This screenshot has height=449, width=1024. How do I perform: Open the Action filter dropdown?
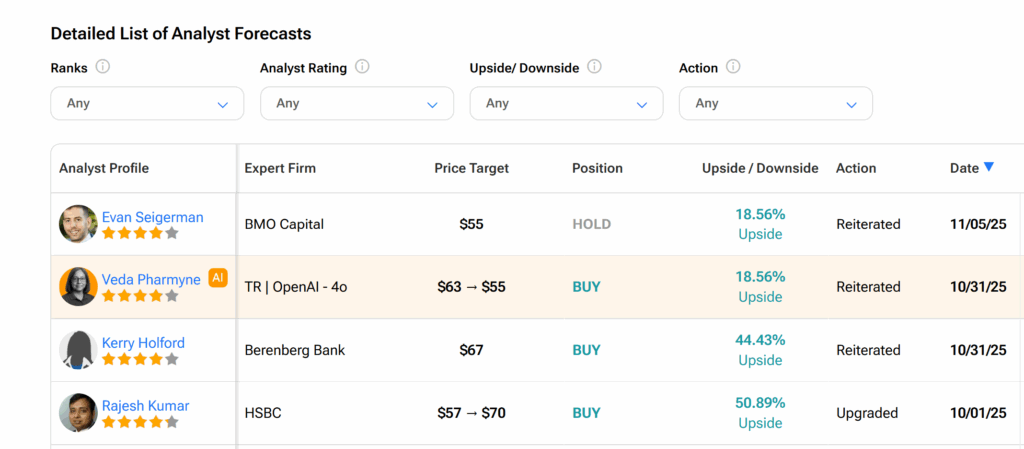[775, 103]
